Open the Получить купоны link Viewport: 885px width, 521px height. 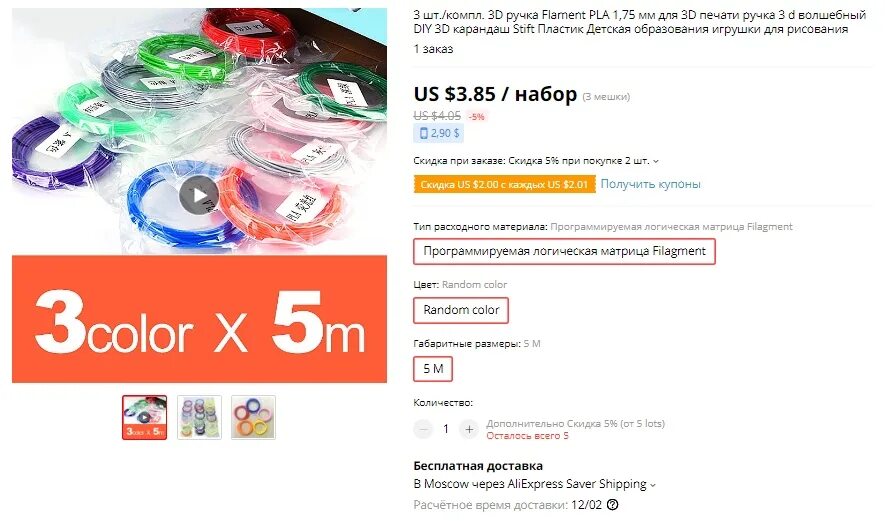650,184
